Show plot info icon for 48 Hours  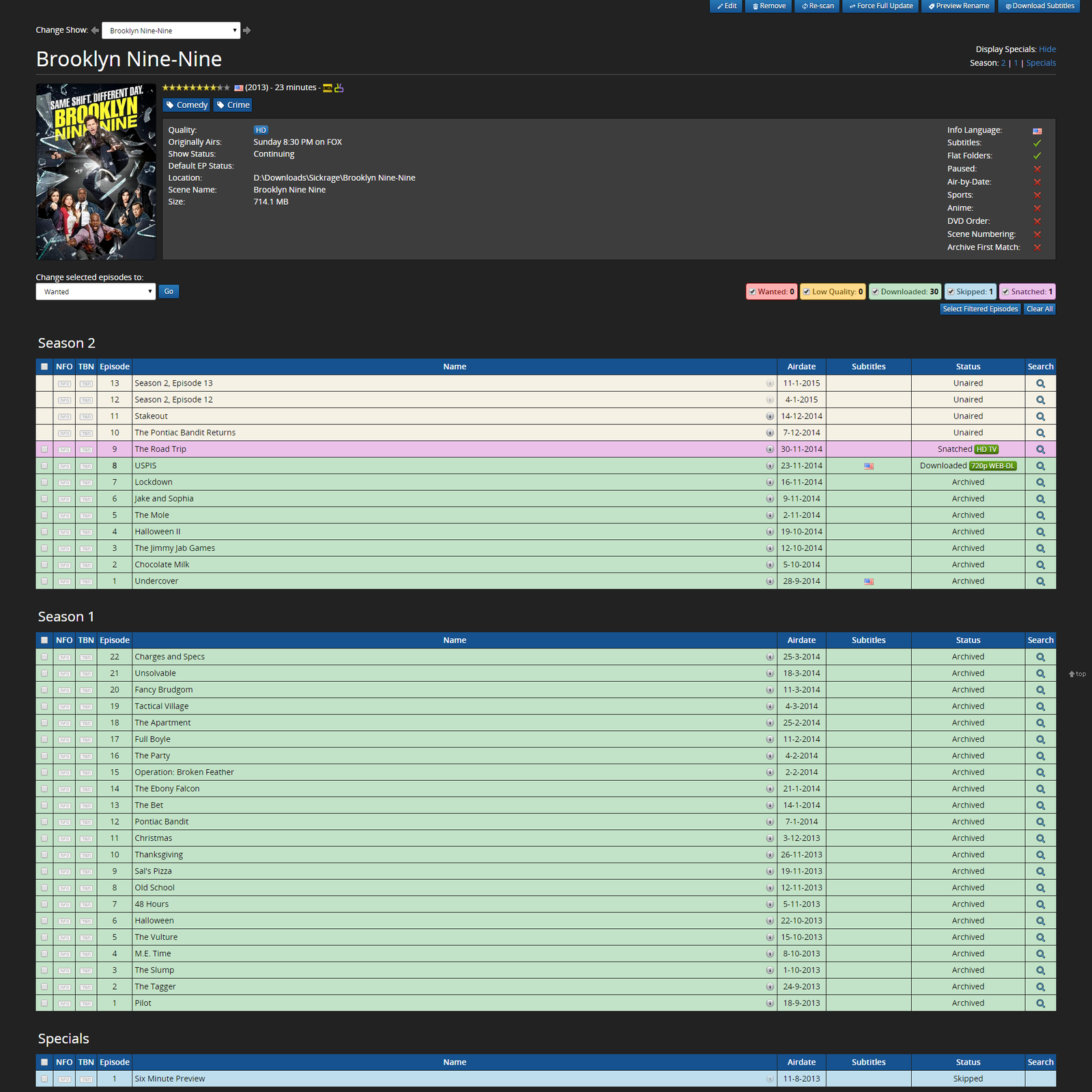pyautogui.click(x=770, y=904)
